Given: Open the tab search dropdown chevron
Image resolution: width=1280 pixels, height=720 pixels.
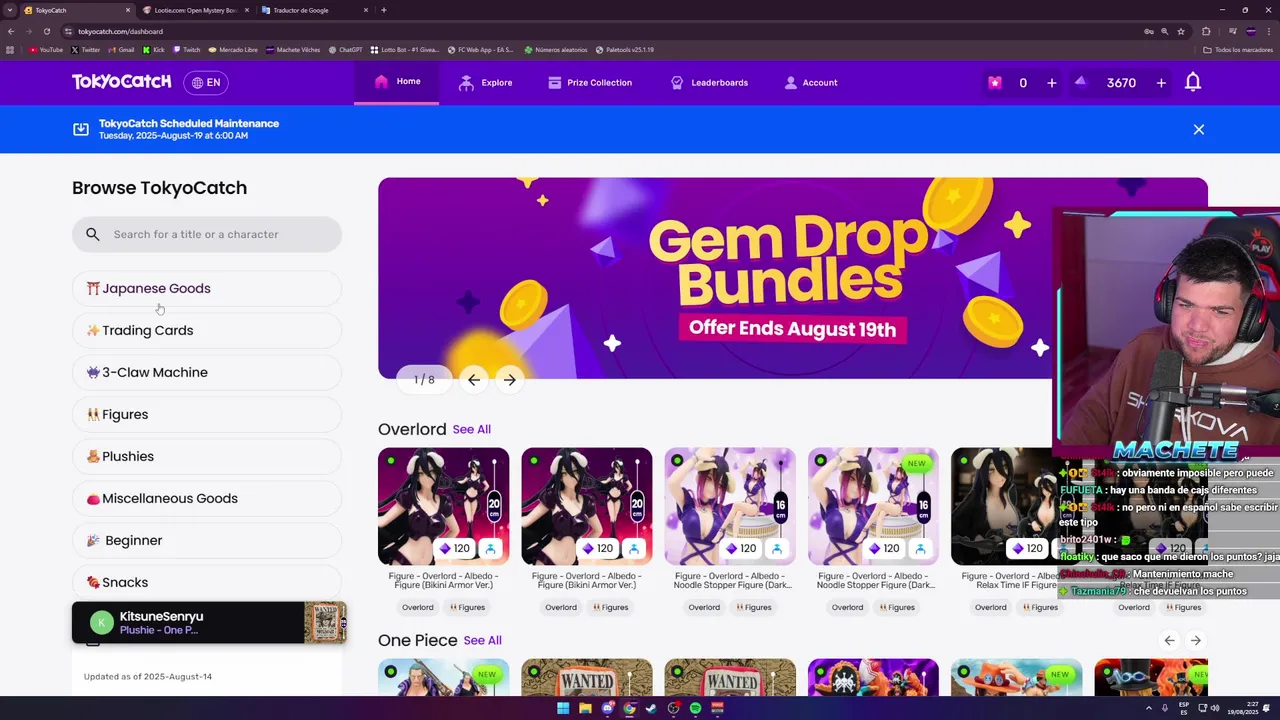Looking at the screenshot, I should (10, 10).
